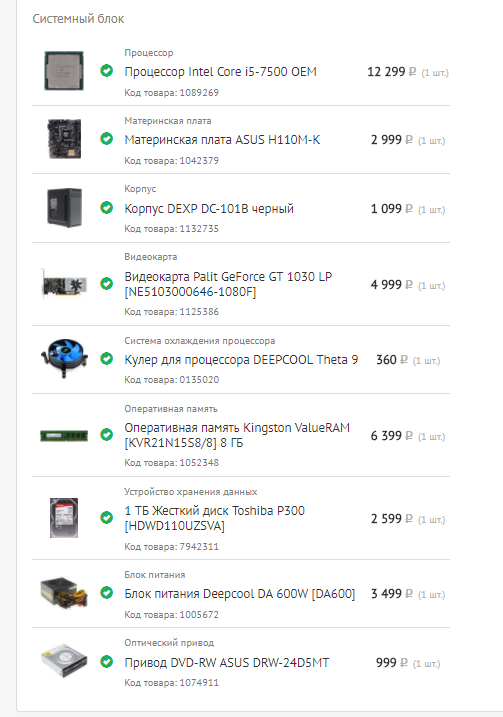Open the Kingston ValueRAM memory stick image
This screenshot has width=503, height=717.
64,435
